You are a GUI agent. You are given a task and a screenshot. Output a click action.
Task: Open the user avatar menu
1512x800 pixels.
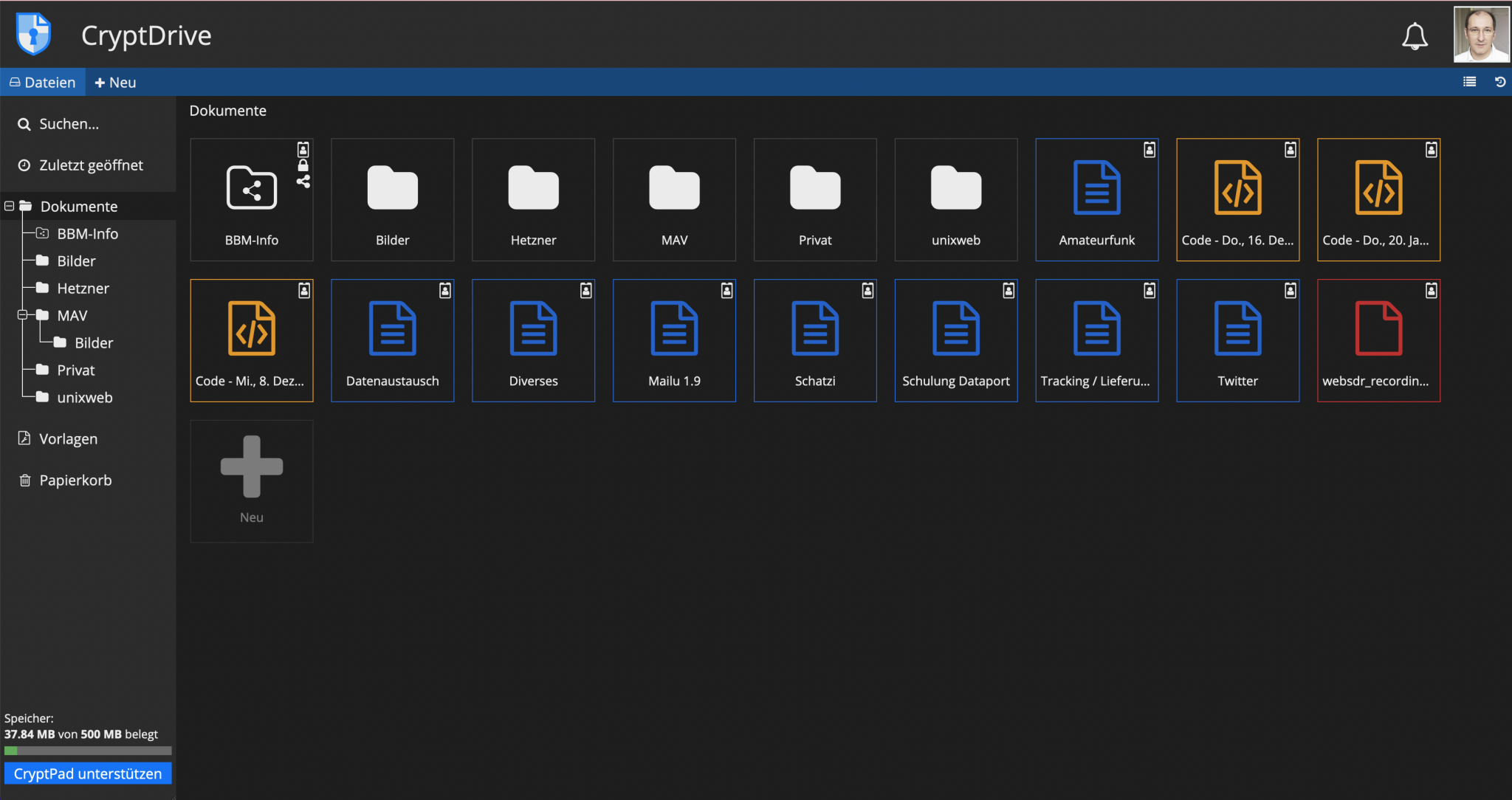tap(1481, 35)
